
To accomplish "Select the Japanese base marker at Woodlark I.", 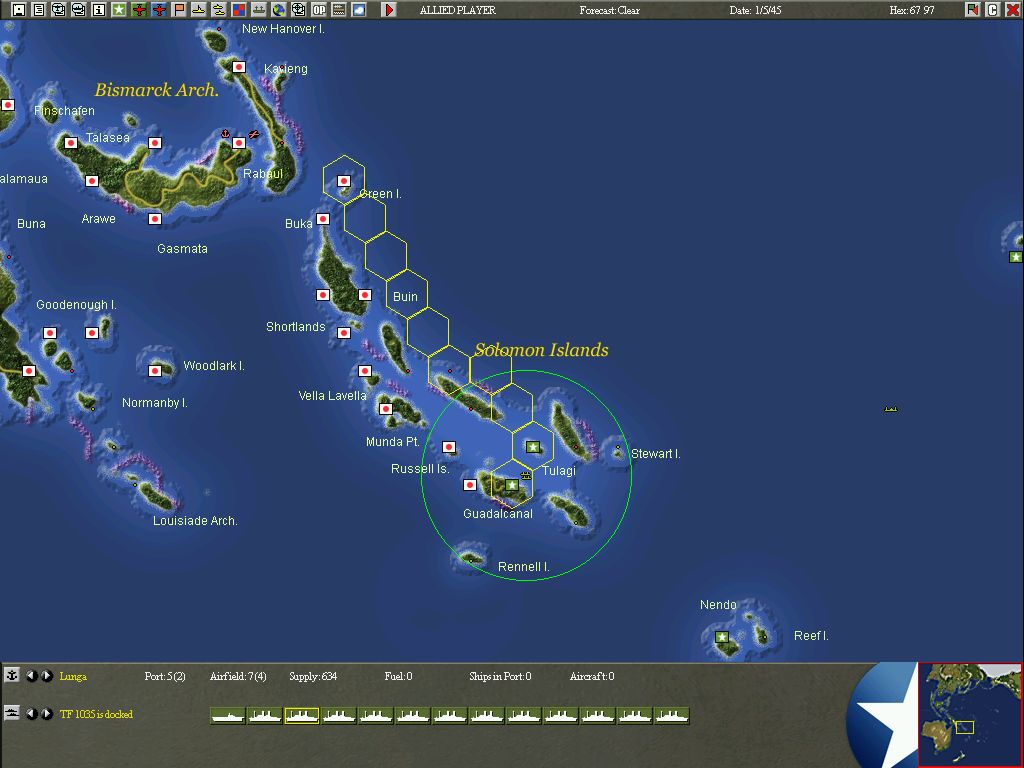I will 155,371.
